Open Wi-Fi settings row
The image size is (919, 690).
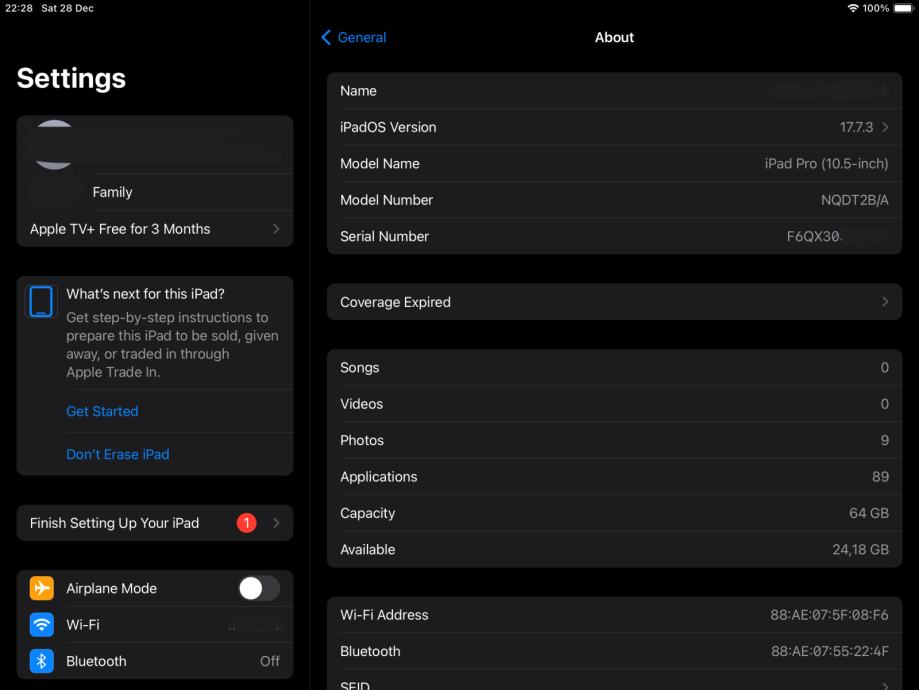tap(155, 624)
